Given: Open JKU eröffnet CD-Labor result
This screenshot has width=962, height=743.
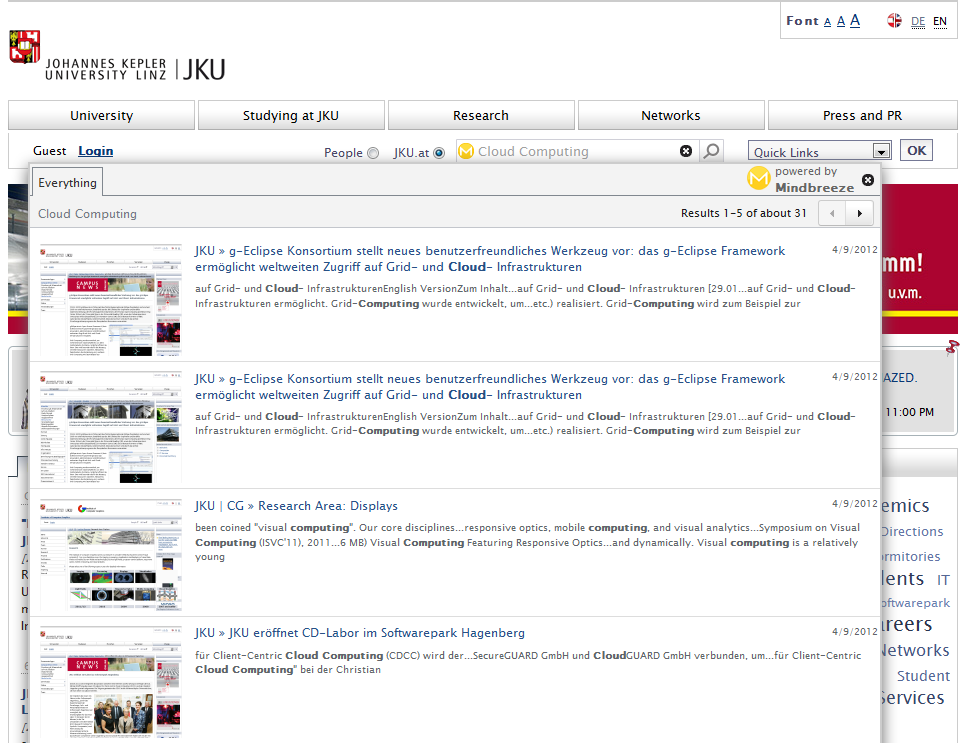Looking at the screenshot, I should click(x=360, y=633).
